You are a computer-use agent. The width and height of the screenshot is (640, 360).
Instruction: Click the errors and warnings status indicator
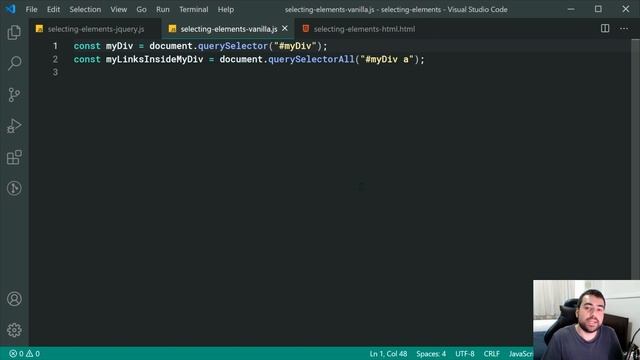click(x=24, y=353)
